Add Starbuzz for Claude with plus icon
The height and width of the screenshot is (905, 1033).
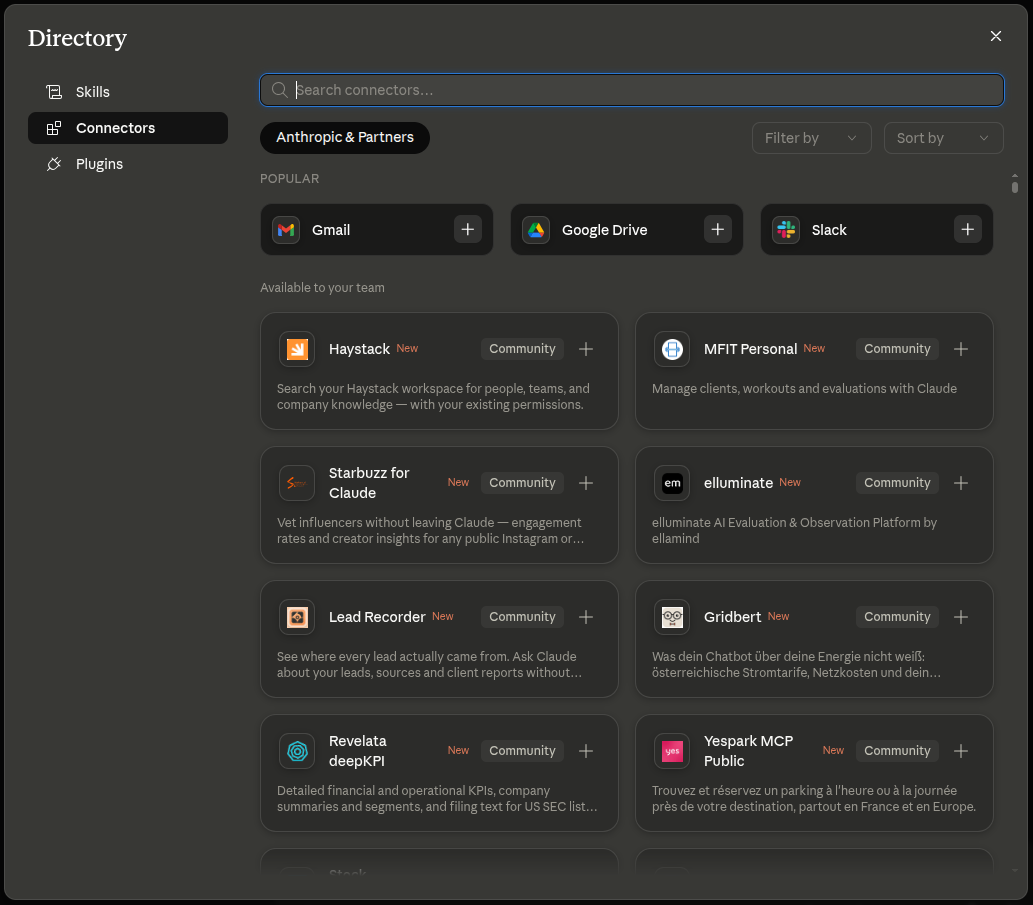[x=586, y=483]
